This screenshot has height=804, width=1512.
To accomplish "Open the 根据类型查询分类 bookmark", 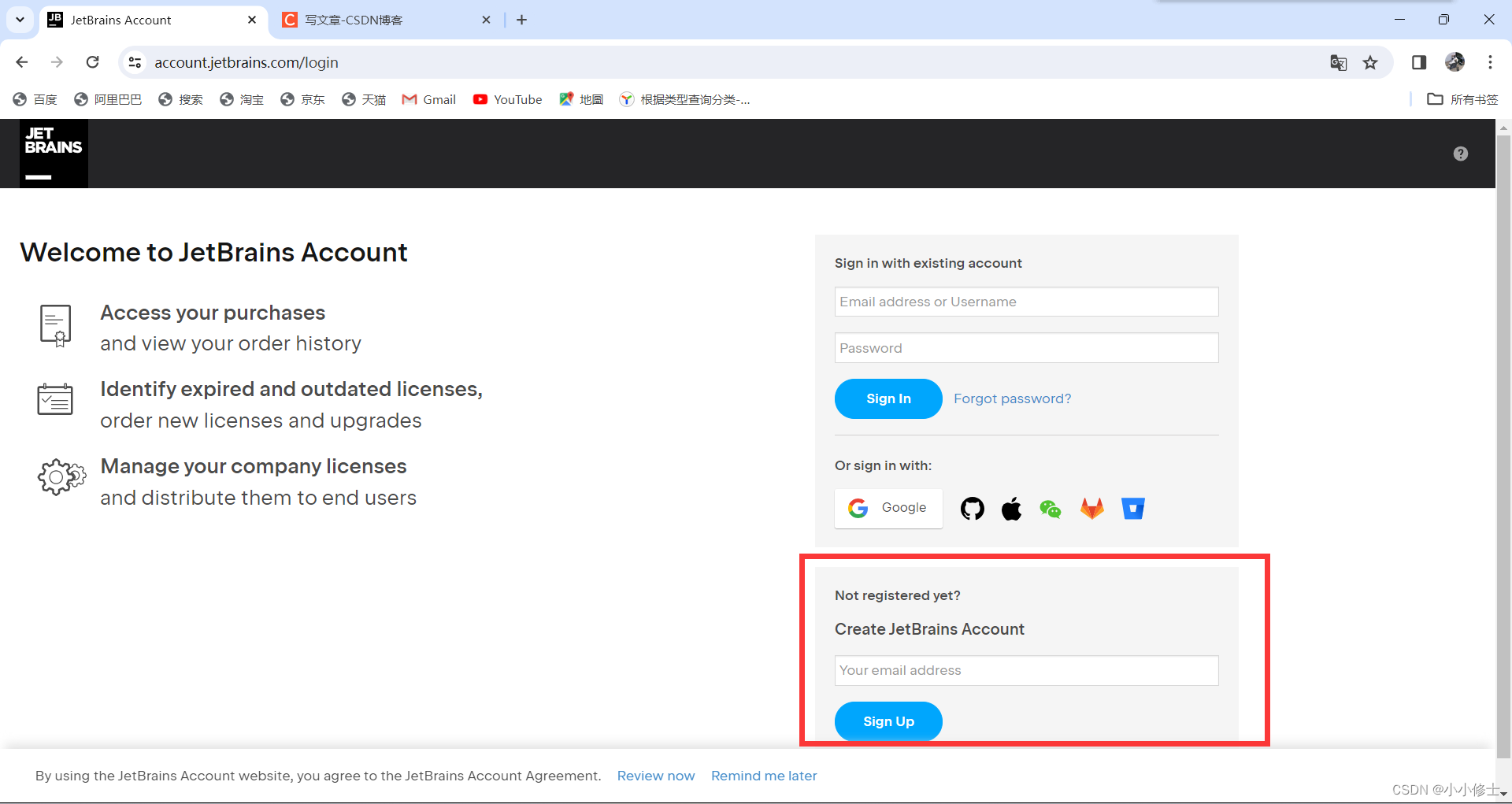I will pos(685,99).
